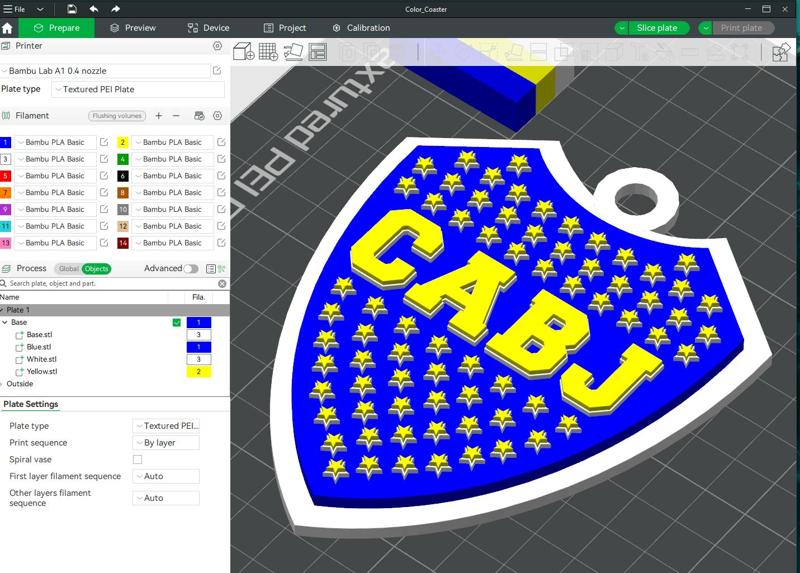This screenshot has height=573, width=800.
Task: Expand the Outside tree node
Action: tap(2, 384)
